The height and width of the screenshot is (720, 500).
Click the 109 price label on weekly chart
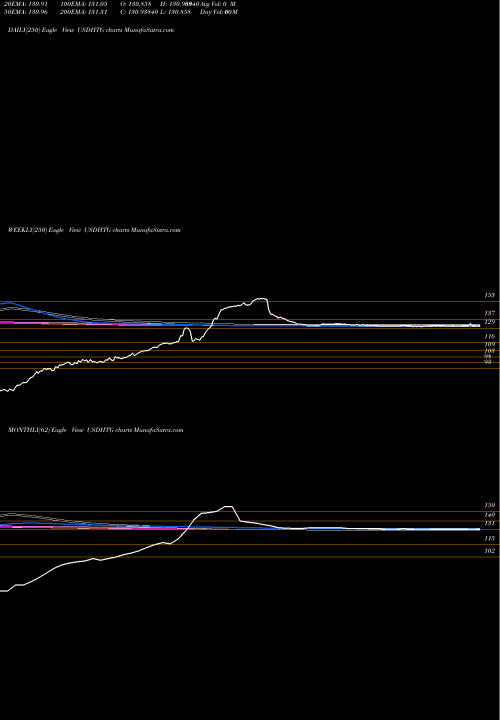click(489, 344)
